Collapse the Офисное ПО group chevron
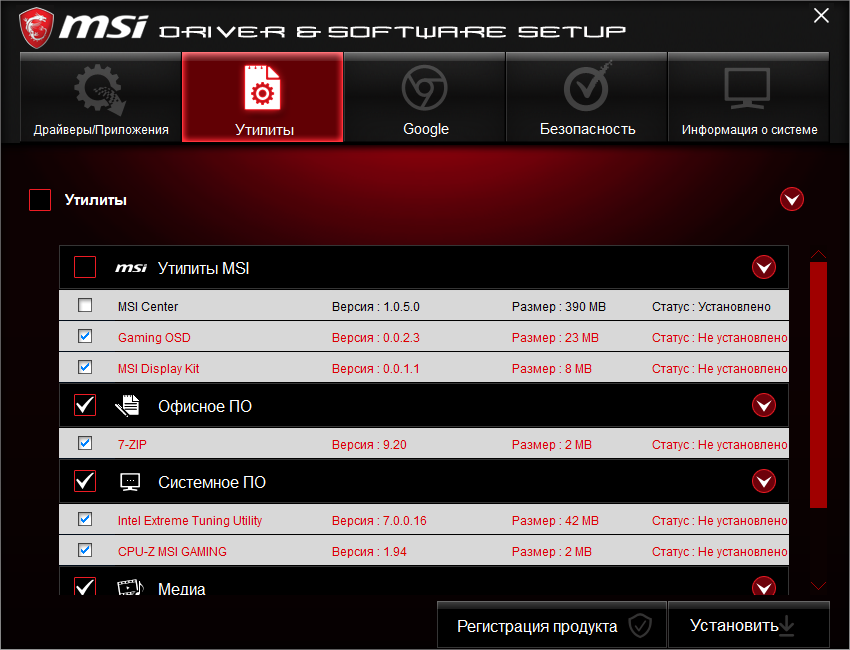This screenshot has height=650, width=850. tap(764, 405)
